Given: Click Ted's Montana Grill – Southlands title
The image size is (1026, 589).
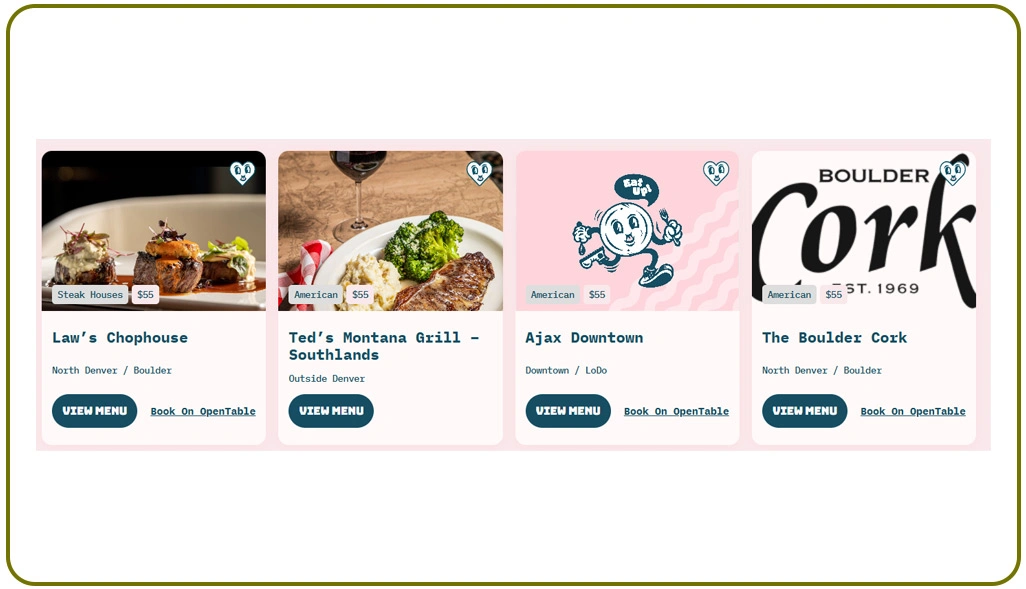Looking at the screenshot, I should [384, 346].
